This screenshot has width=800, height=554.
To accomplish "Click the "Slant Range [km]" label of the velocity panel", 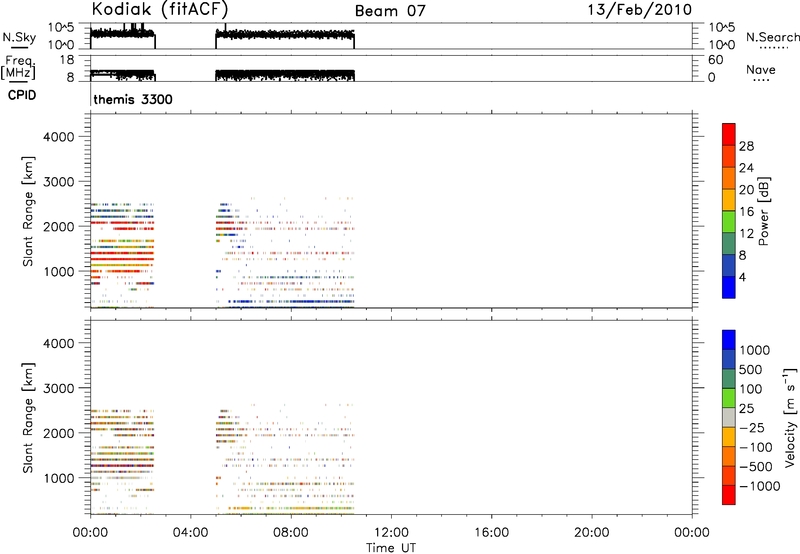I will click(x=28, y=418).
